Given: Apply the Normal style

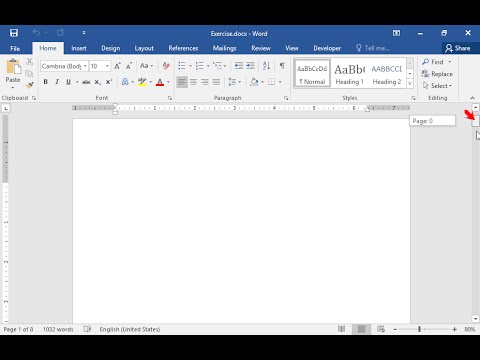Looking at the screenshot, I should click(312, 74).
